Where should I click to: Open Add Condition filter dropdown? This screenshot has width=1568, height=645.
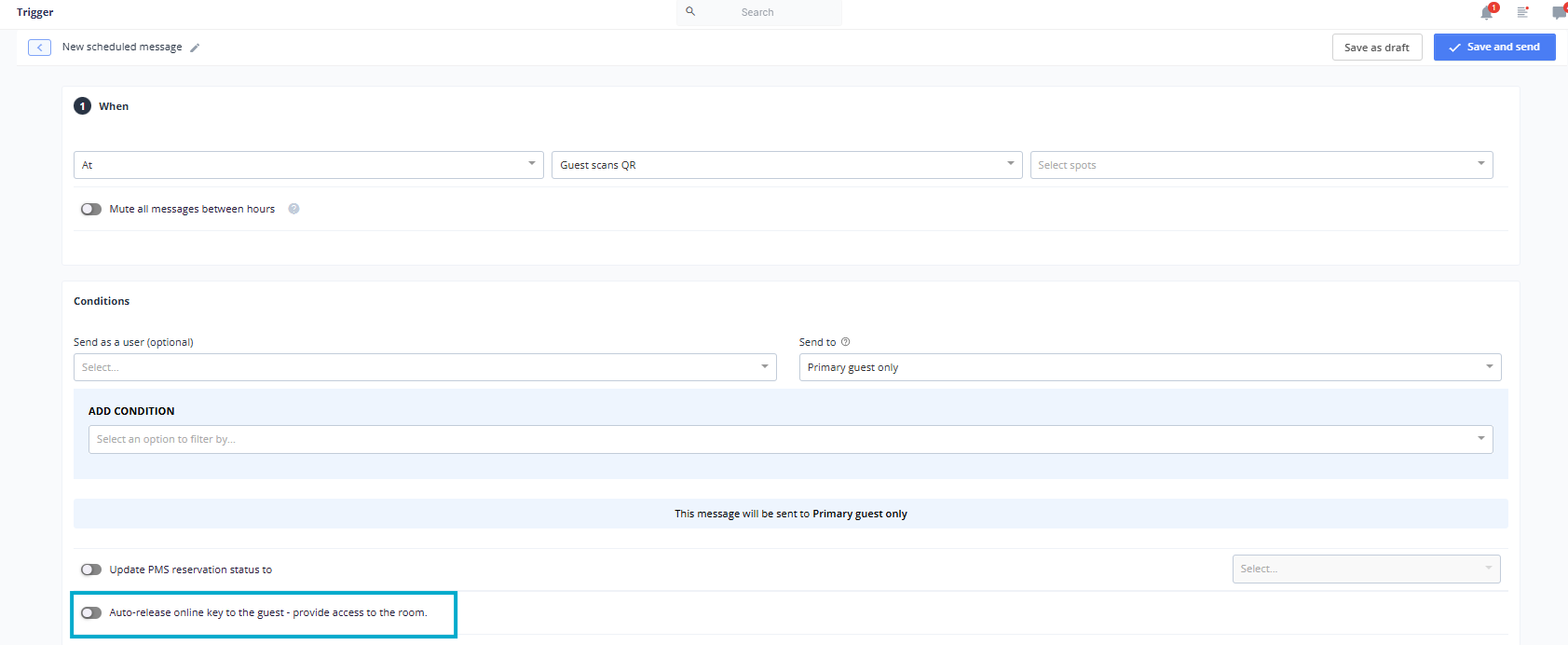(789, 439)
